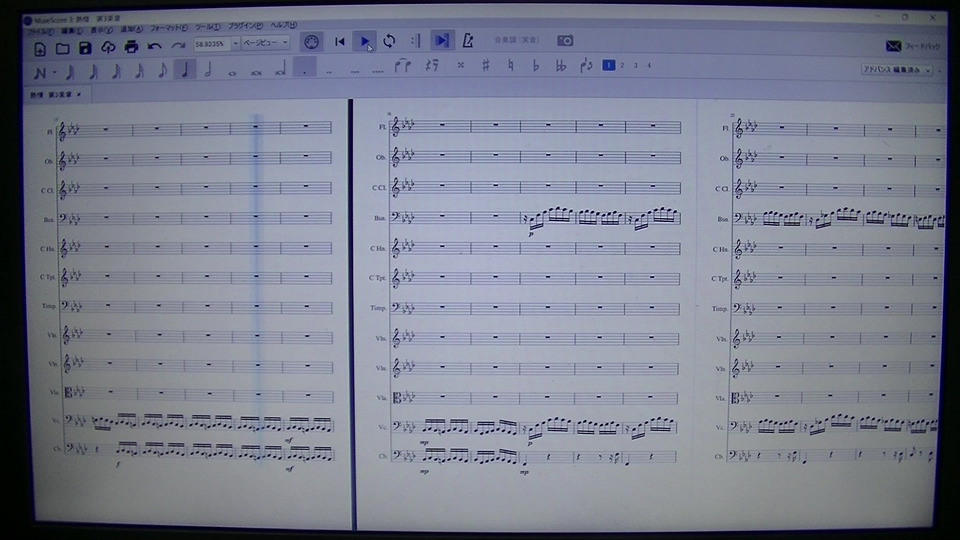Open the フォーマット menu
960x540 pixels.
click(168, 28)
